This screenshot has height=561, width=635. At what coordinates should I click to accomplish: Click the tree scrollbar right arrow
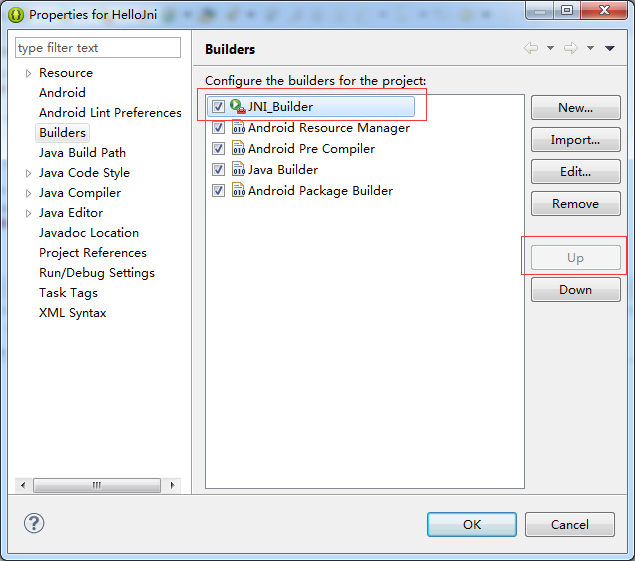tap(172, 485)
